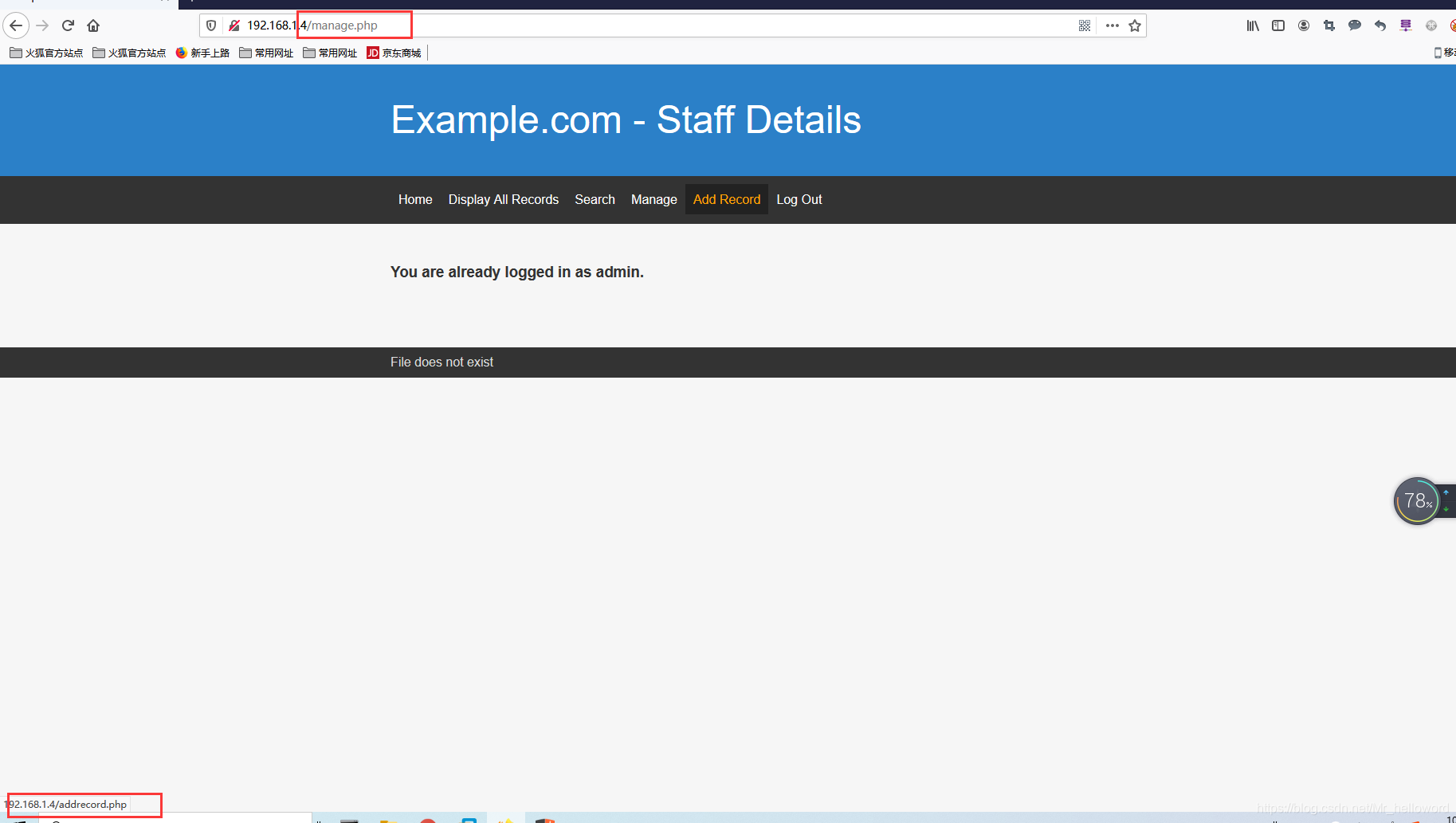Start the screenshot crop tool
Viewport: 1456px width, 823px height.
[1329, 25]
